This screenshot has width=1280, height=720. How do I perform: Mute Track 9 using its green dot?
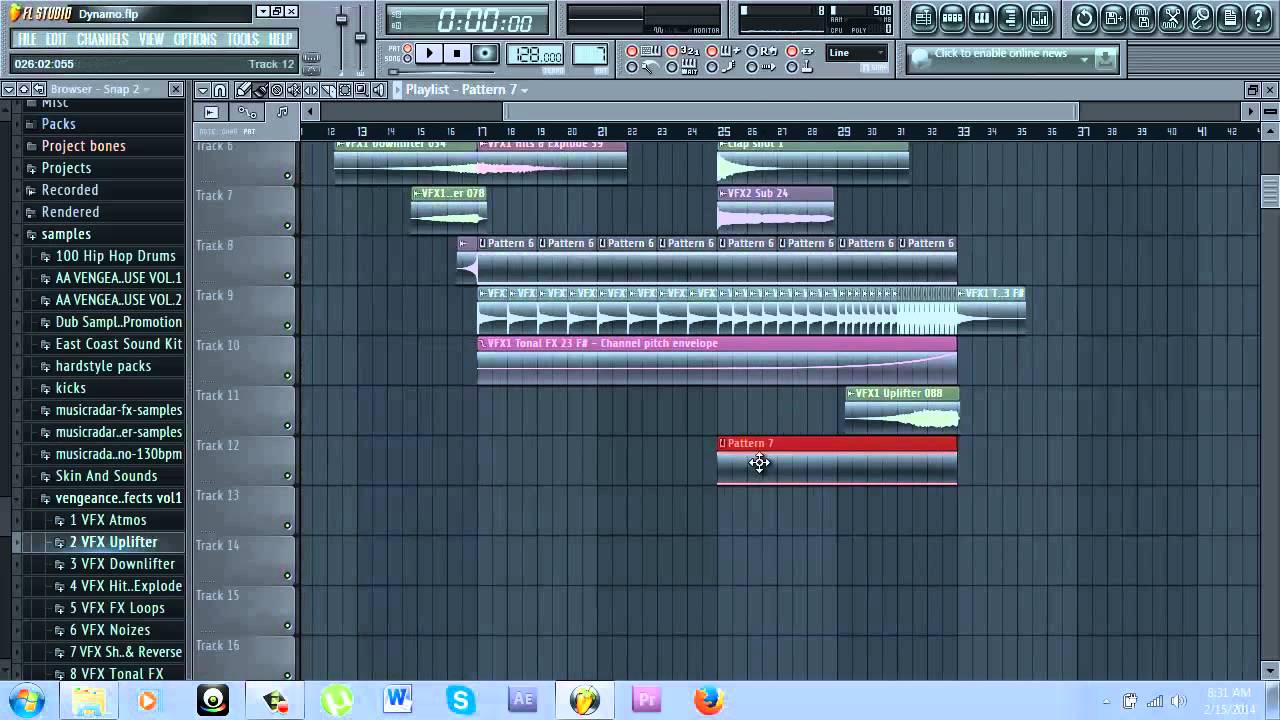tap(287, 326)
